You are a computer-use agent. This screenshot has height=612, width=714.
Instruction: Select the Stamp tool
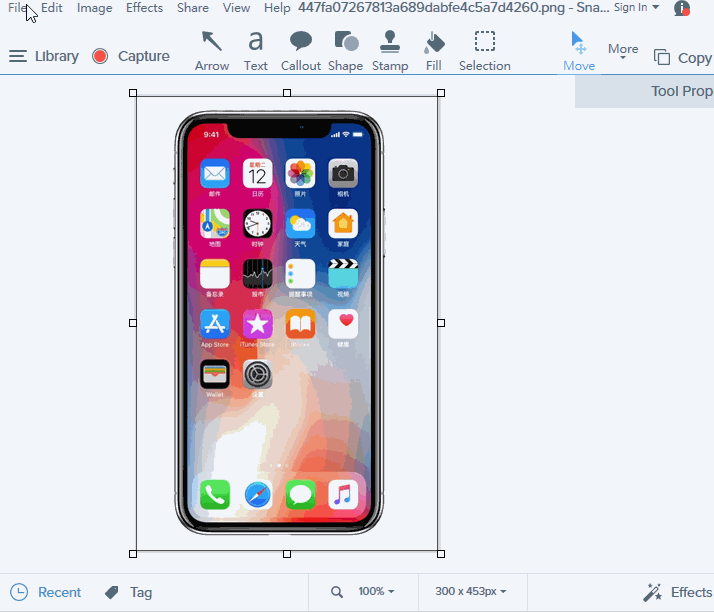390,51
